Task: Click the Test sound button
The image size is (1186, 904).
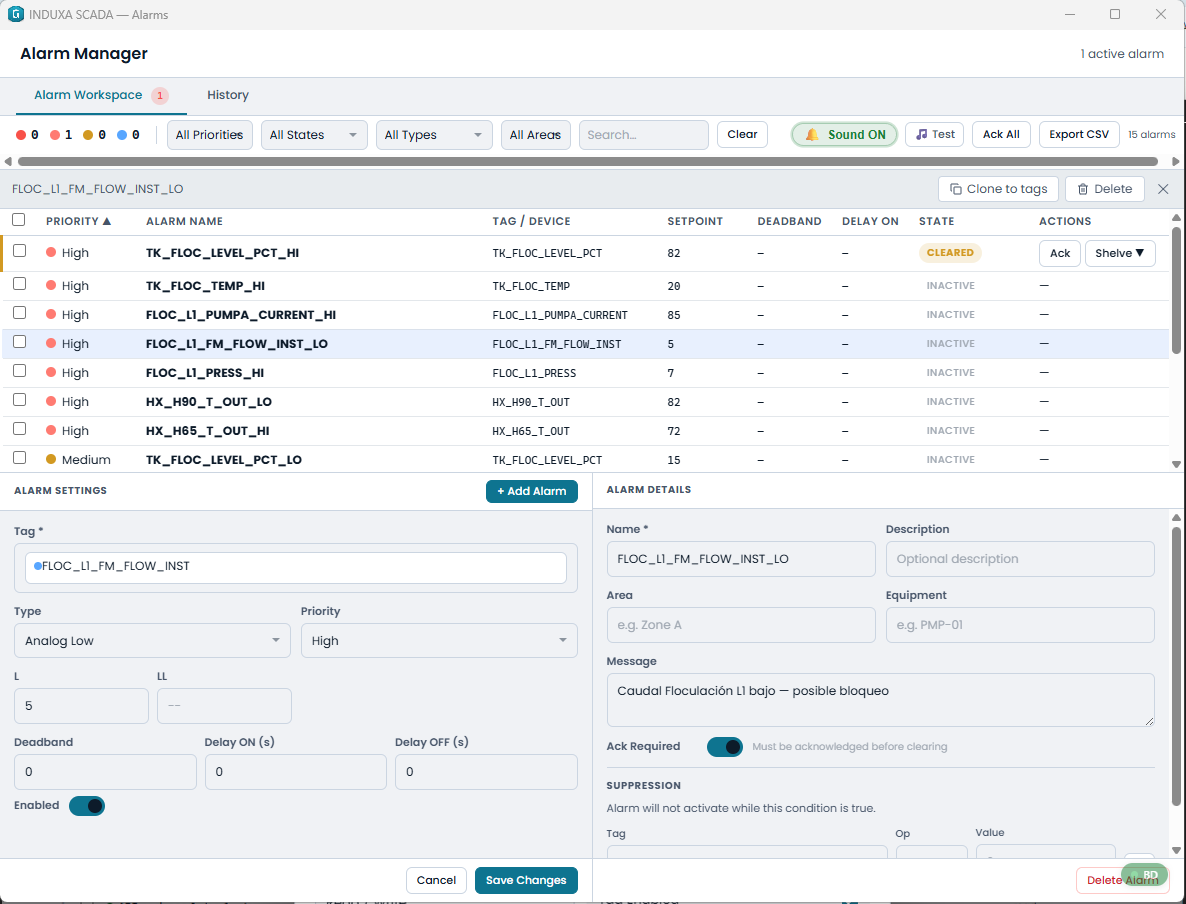Action: pos(935,135)
